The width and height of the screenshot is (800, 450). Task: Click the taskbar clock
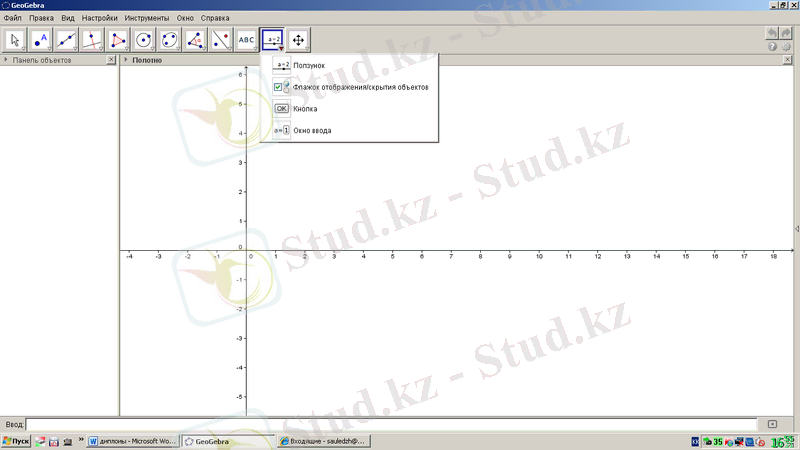[x=783, y=442]
